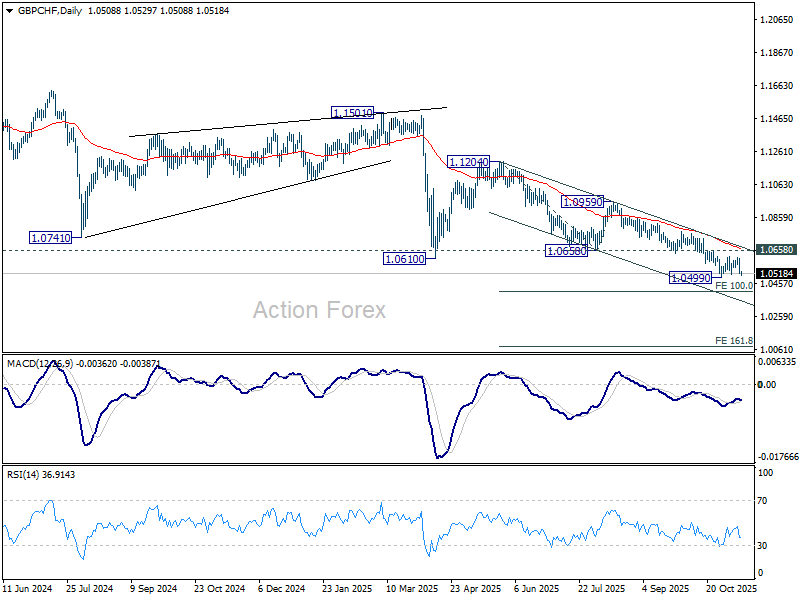Click the 10 Mar 2025 date marker
The width and height of the screenshot is (800, 600).
point(412,588)
